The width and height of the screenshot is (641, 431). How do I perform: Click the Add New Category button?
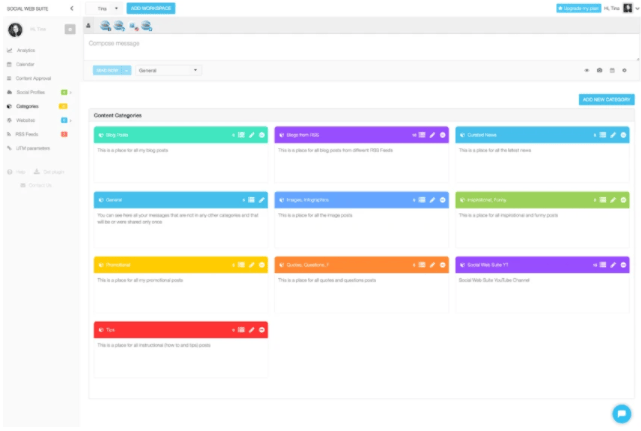(606, 99)
